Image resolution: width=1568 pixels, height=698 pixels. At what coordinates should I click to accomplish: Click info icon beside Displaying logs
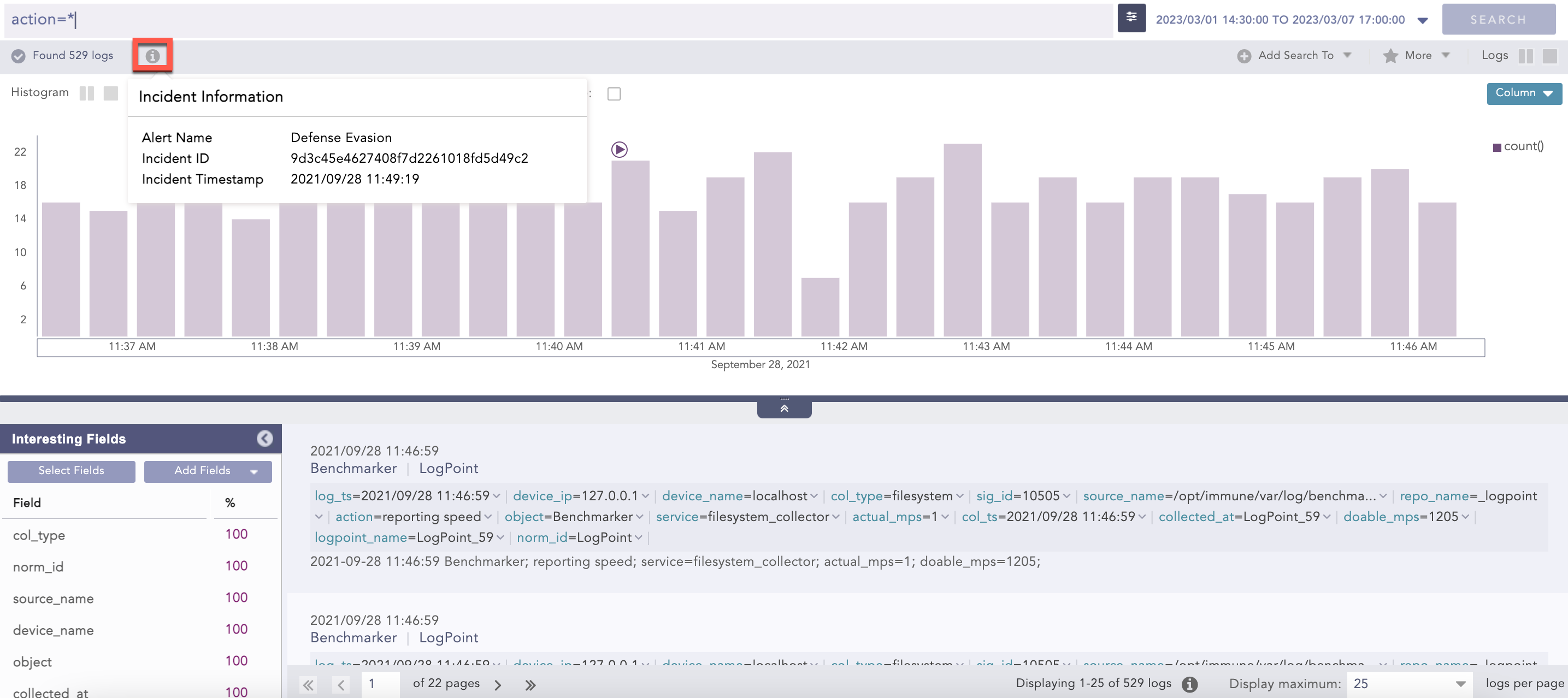tap(1189, 684)
